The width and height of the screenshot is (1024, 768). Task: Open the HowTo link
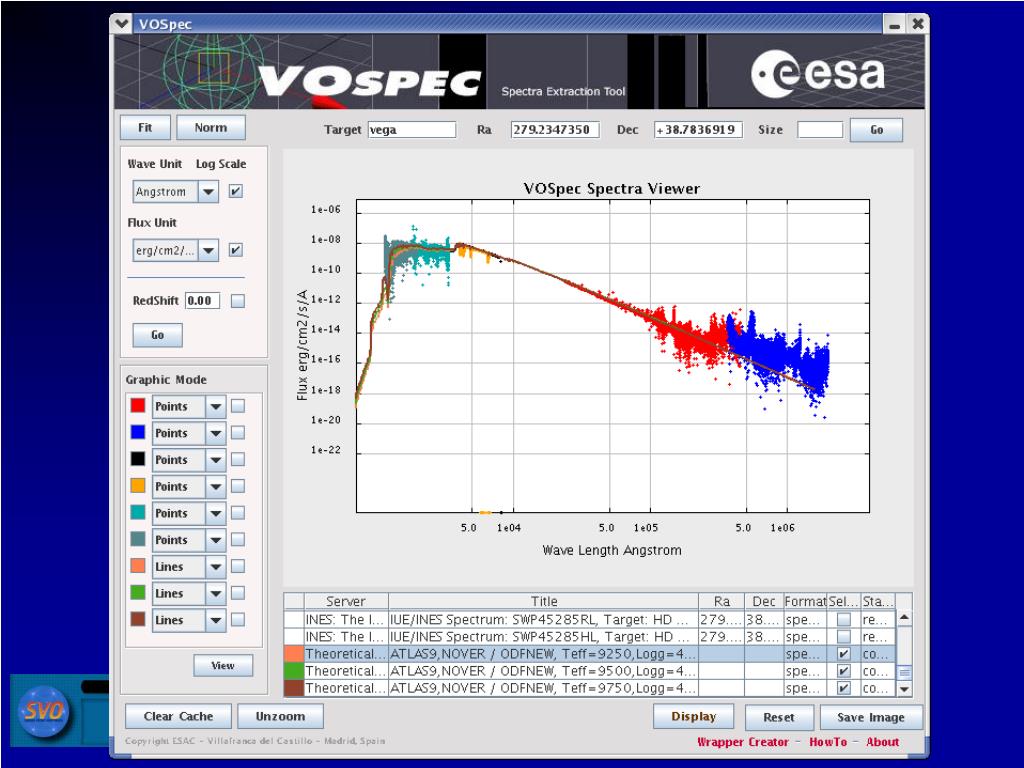[x=828, y=742]
